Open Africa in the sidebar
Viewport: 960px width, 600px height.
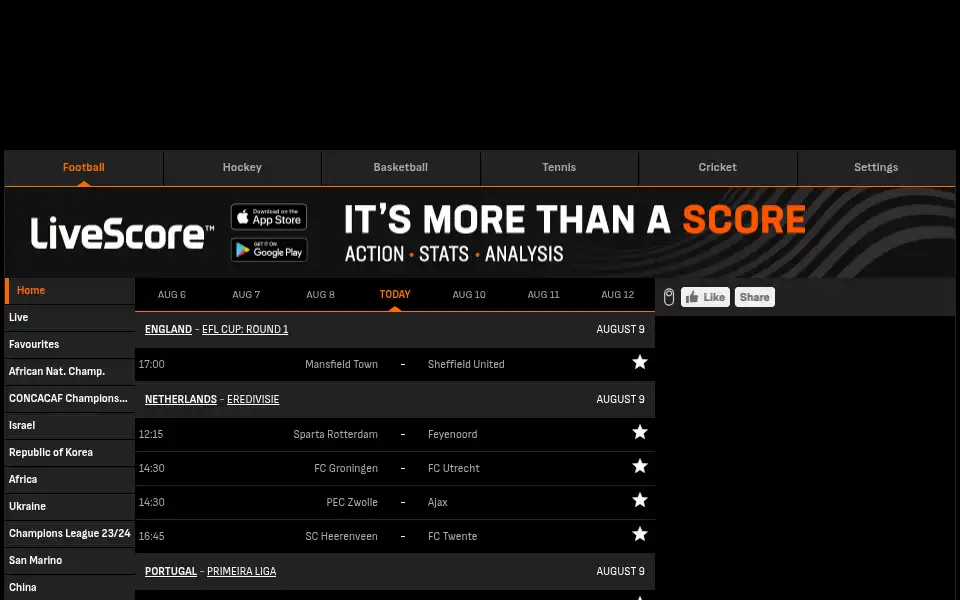click(70, 479)
